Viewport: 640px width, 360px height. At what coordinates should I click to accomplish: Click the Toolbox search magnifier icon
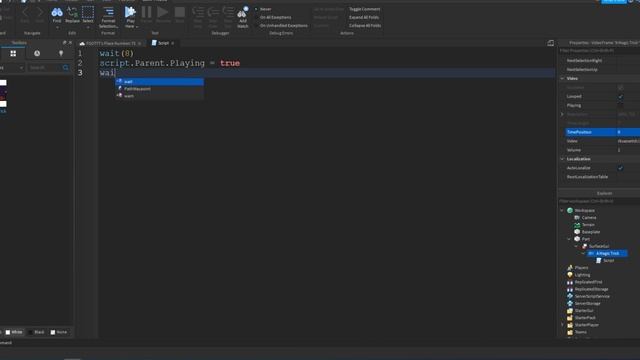[x=66, y=68]
